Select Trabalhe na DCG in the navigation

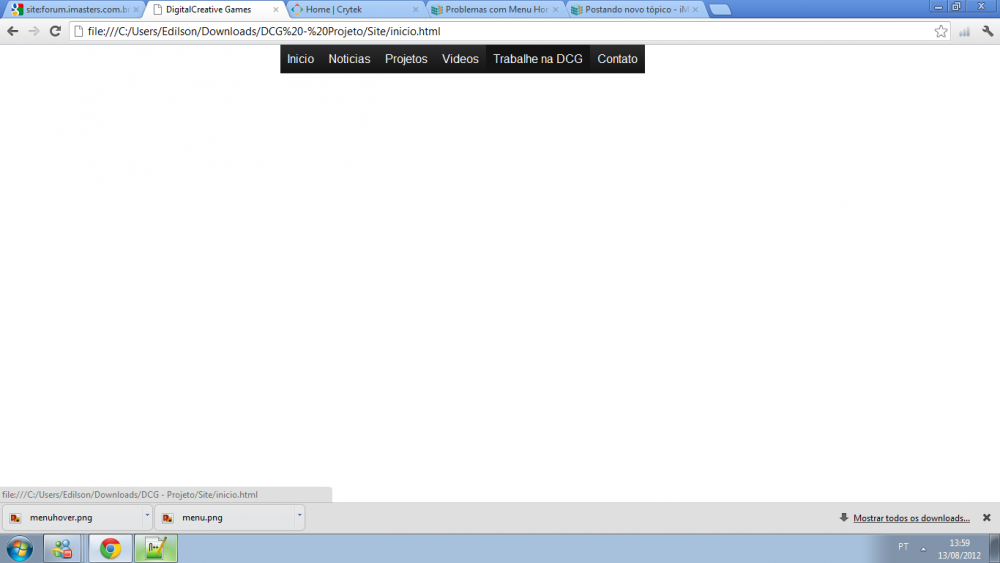tap(537, 59)
